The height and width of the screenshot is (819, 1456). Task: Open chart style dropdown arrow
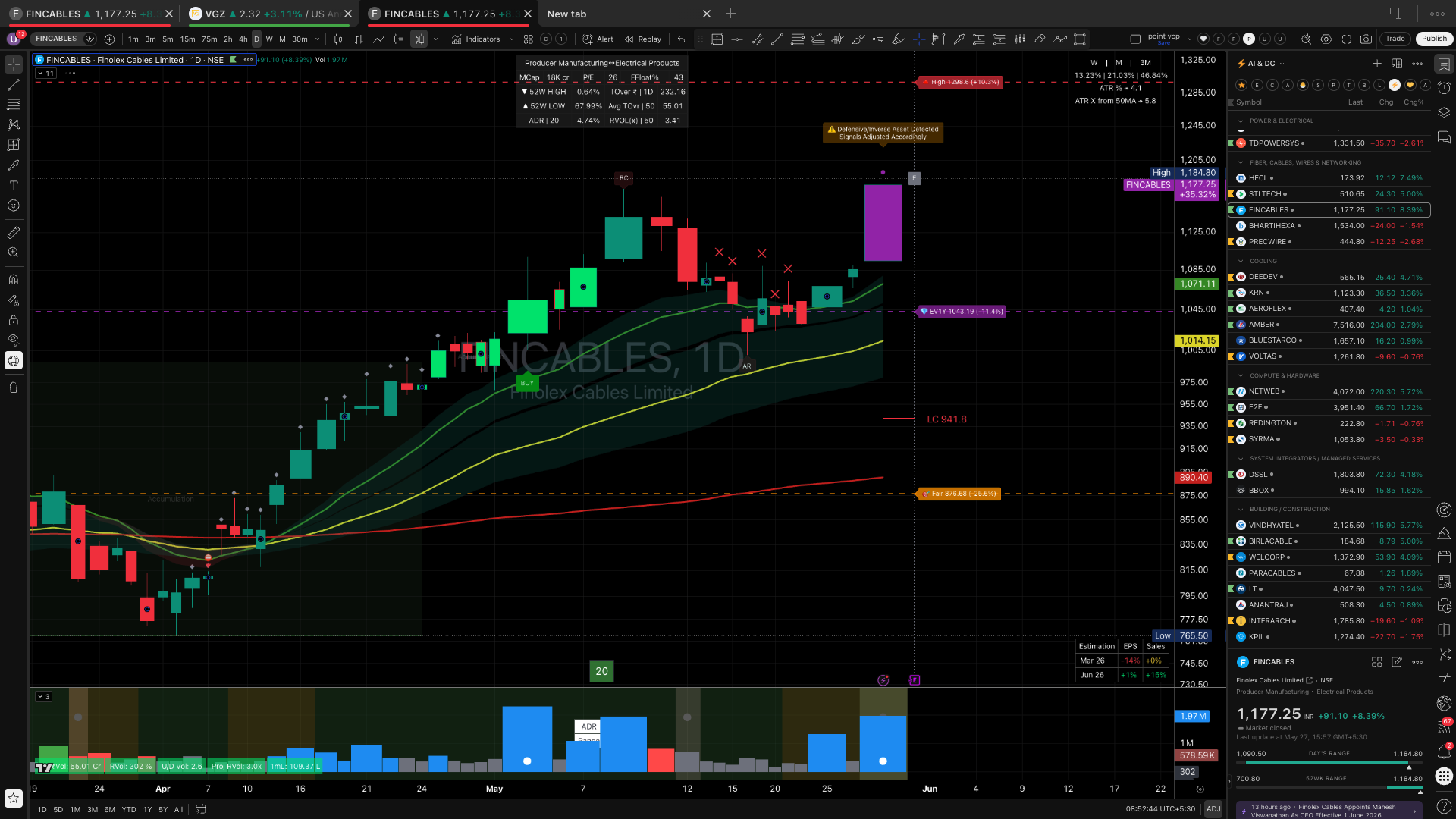click(x=436, y=39)
